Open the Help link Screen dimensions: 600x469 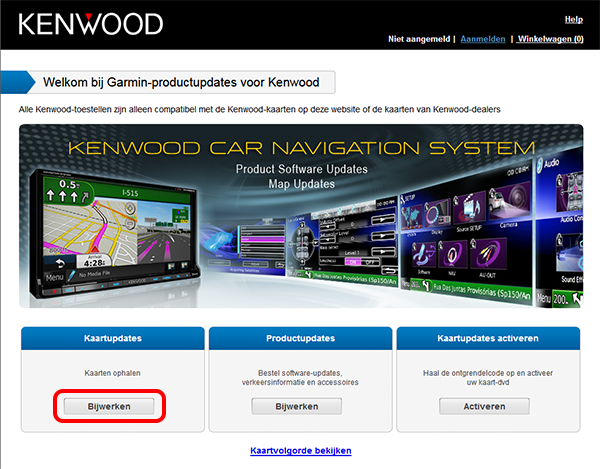pos(574,20)
